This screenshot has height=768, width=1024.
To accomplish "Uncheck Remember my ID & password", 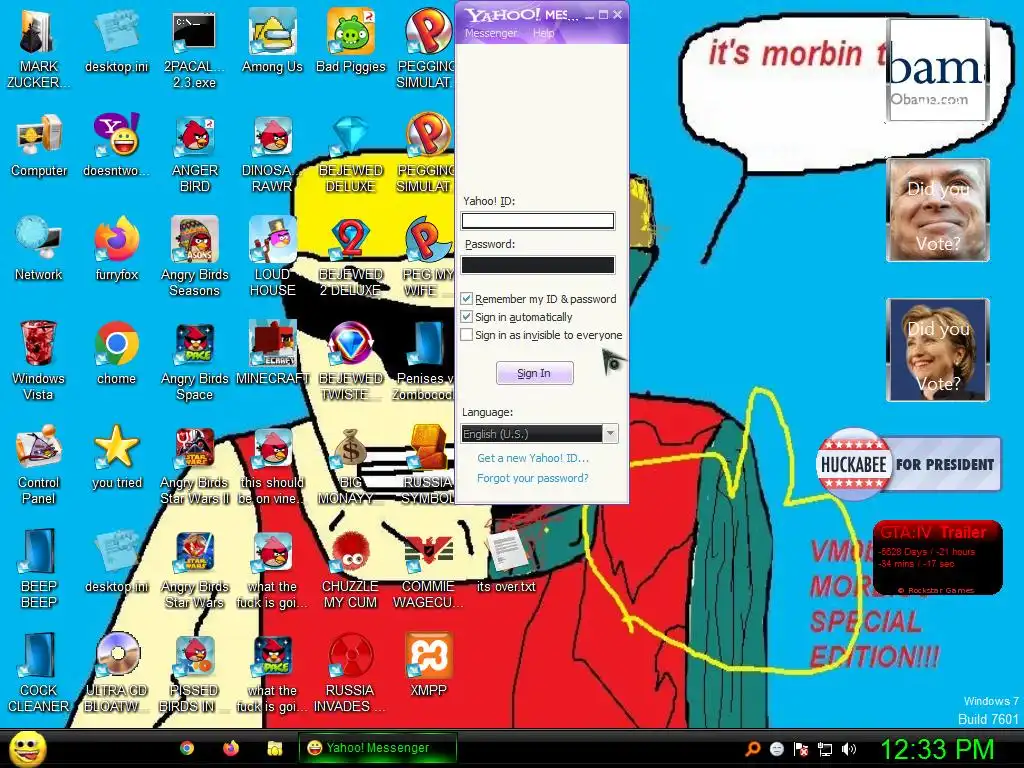I will tap(466, 298).
